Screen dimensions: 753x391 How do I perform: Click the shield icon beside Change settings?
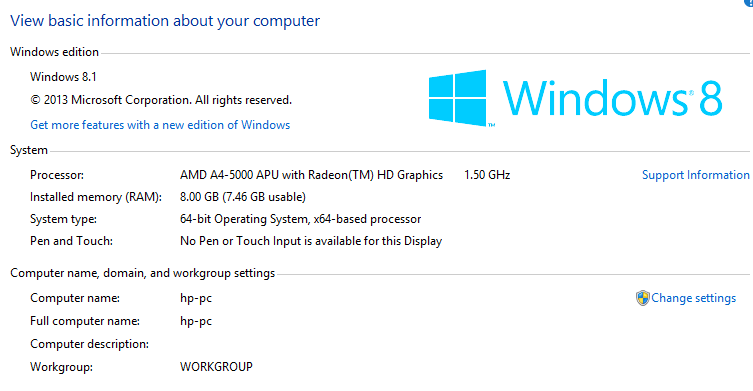pyautogui.click(x=643, y=298)
